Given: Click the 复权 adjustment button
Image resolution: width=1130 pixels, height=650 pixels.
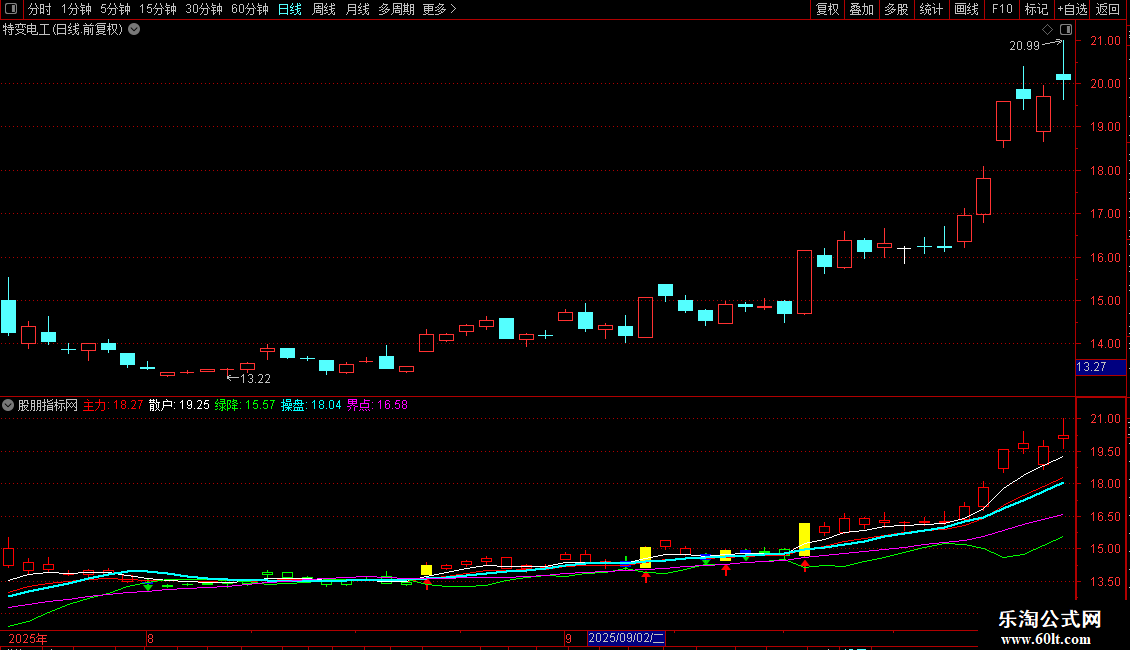Looking at the screenshot, I should tap(827, 9).
